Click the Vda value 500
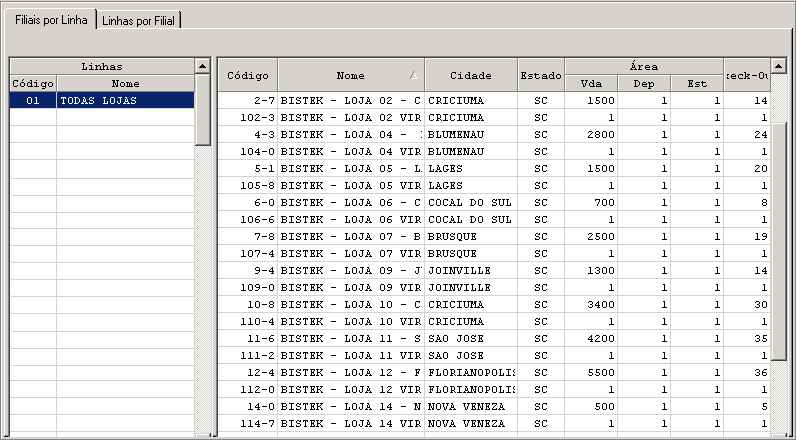This screenshot has height=441, width=797. (x=591, y=407)
